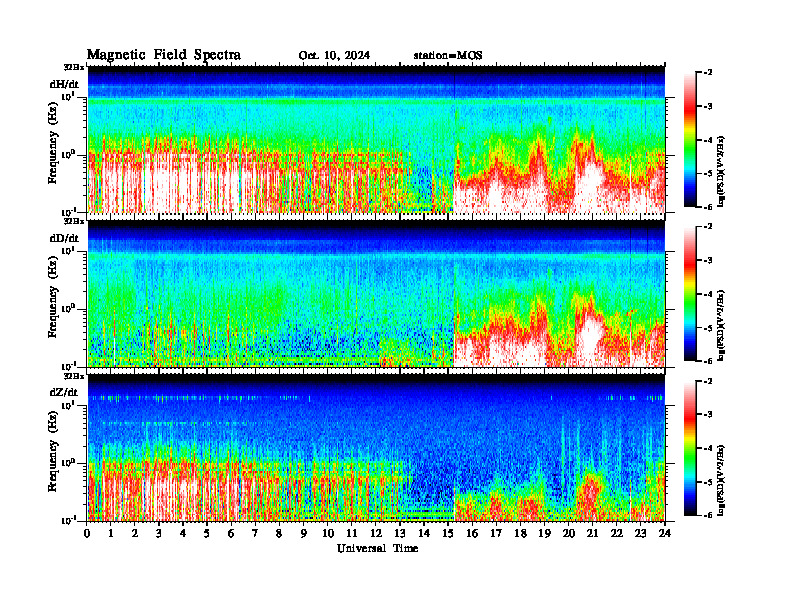Select the "dH/dt" panel label
This screenshot has width=792, height=612.
tap(64, 84)
